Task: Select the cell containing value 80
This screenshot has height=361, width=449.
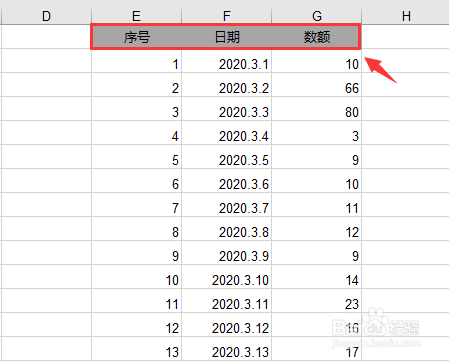Action: click(x=317, y=109)
